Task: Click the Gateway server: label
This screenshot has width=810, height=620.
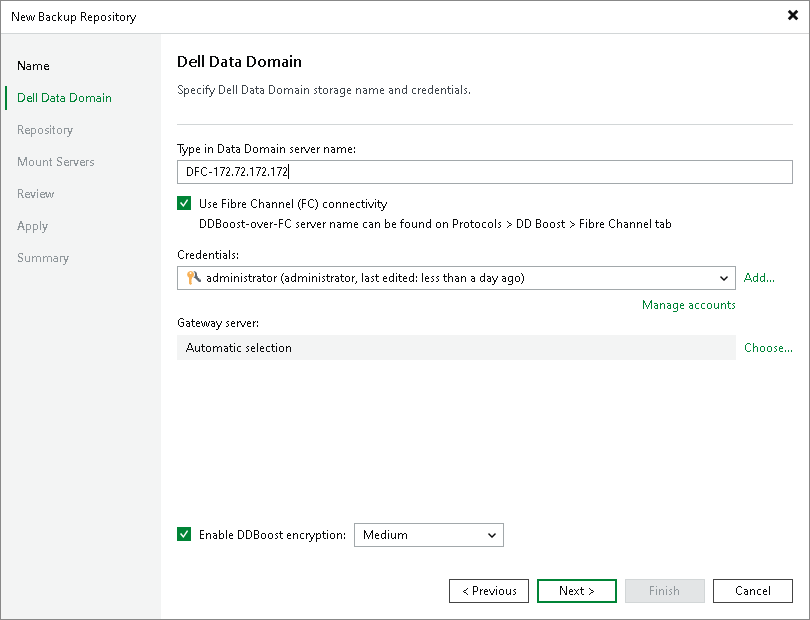Action: coord(218,323)
